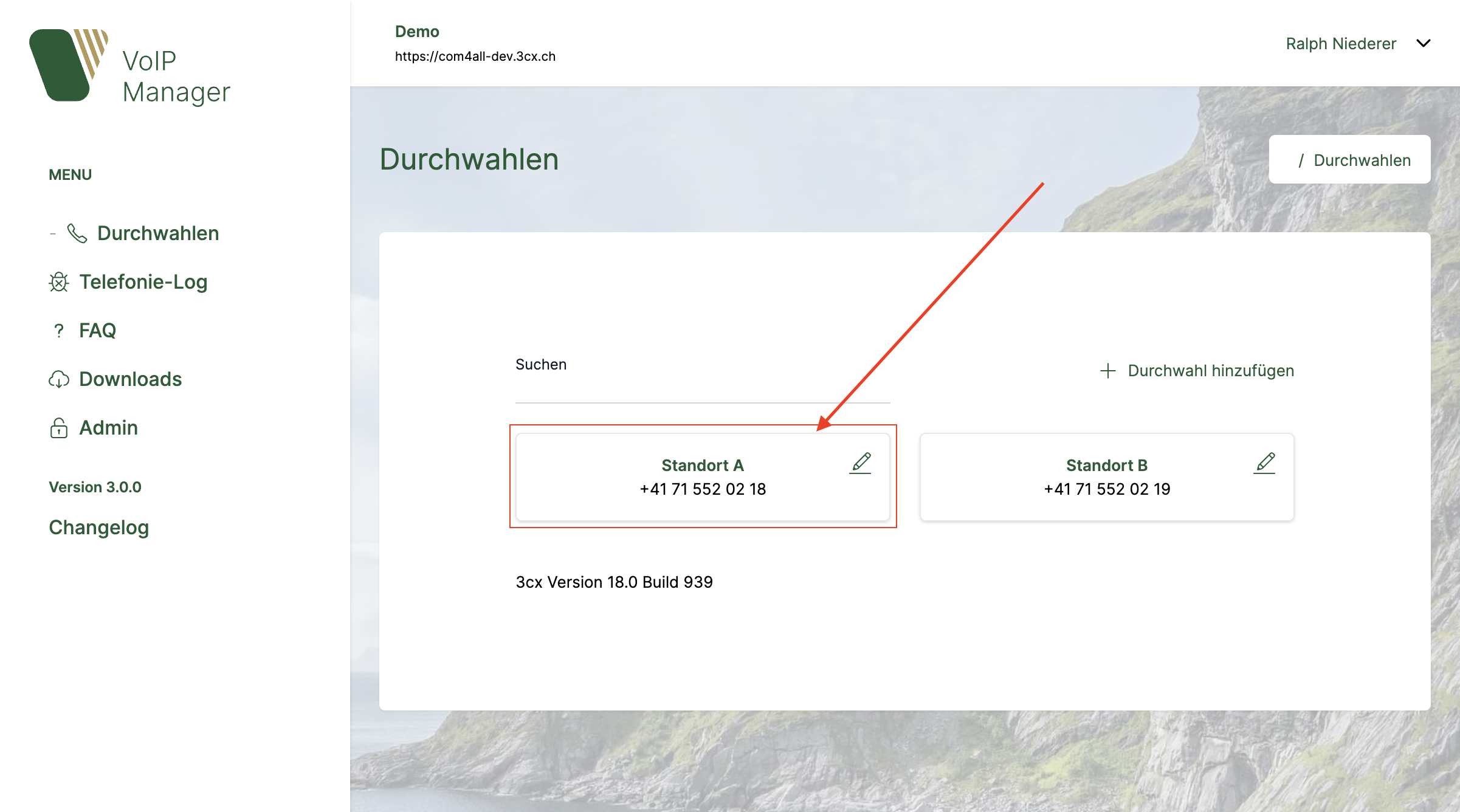Click the phone icon beside Durchwahlen
This screenshot has width=1460, height=812.
point(77,233)
